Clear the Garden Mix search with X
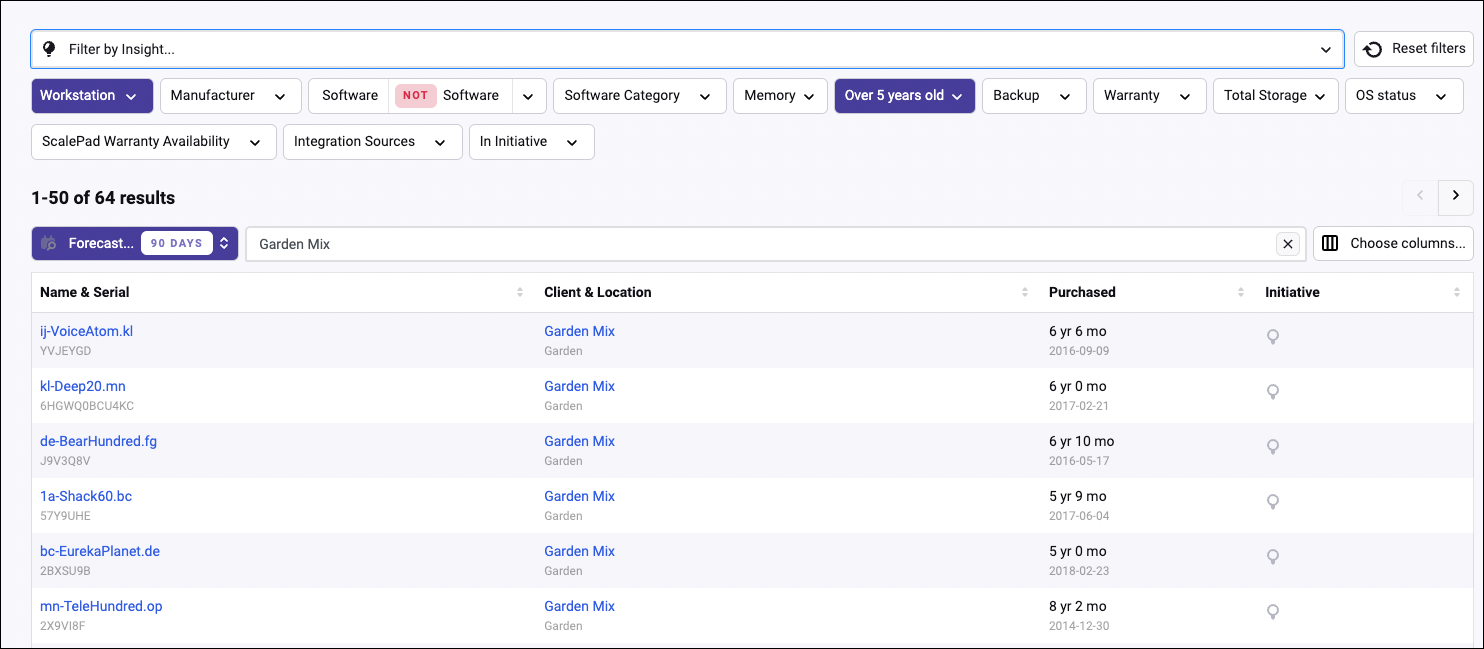This screenshot has height=649, width=1484. click(1288, 243)
